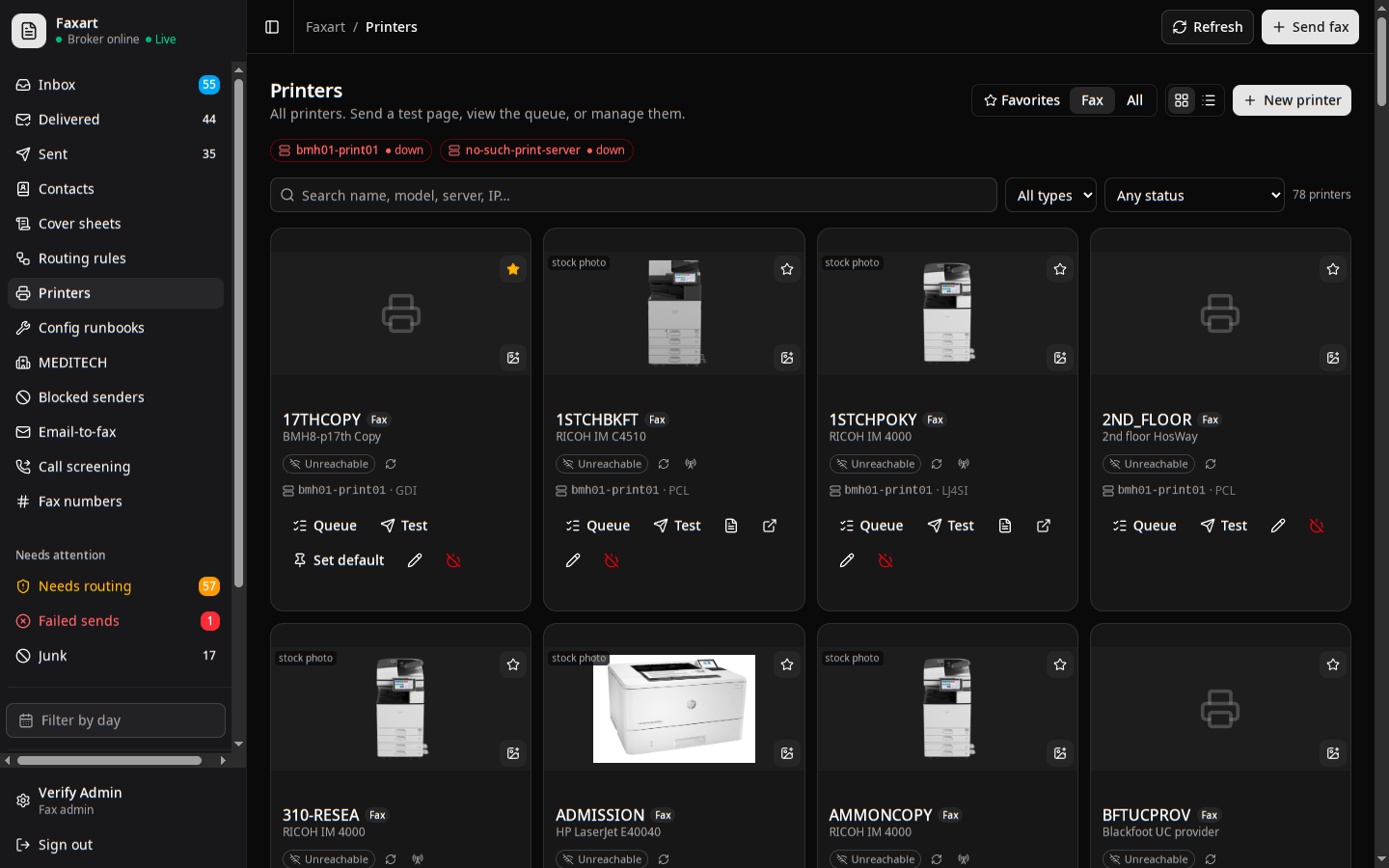Favorite the 2ND_FLOOR printer card
The height and width of the screenshot is (868, 1389).
point(1333,269)
